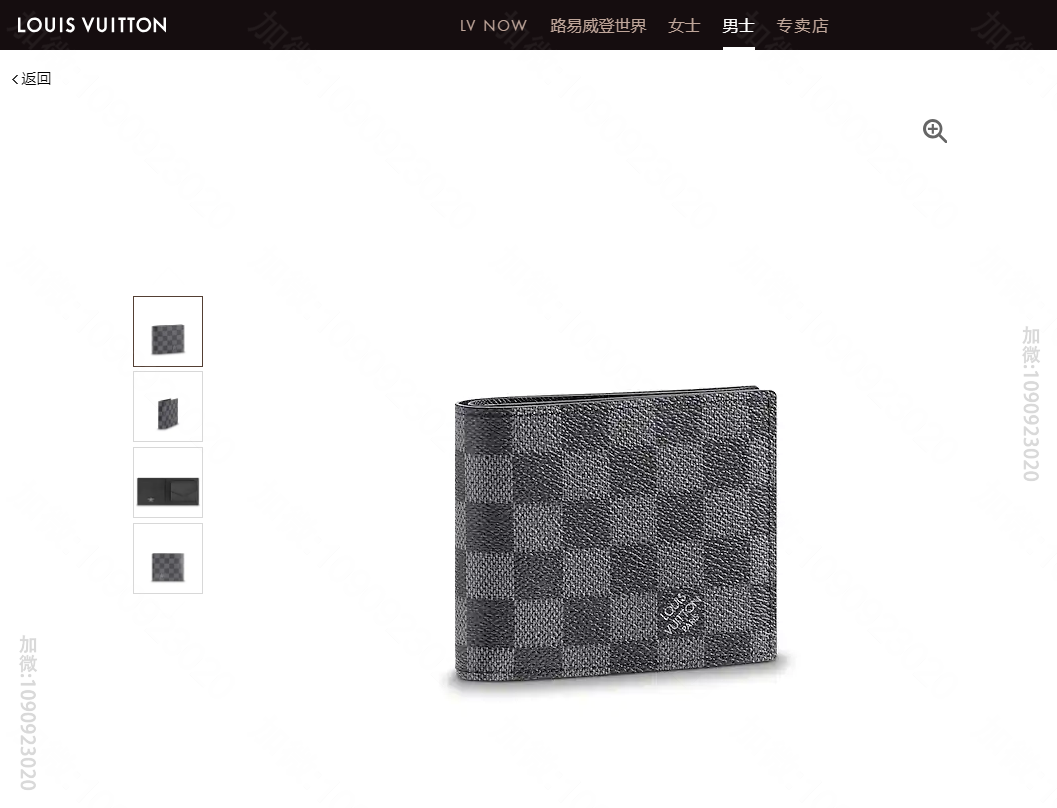Viewport: 1057px width, 808px height.
Task: Go to the 专卖店 page
Action: coord(802,26)
